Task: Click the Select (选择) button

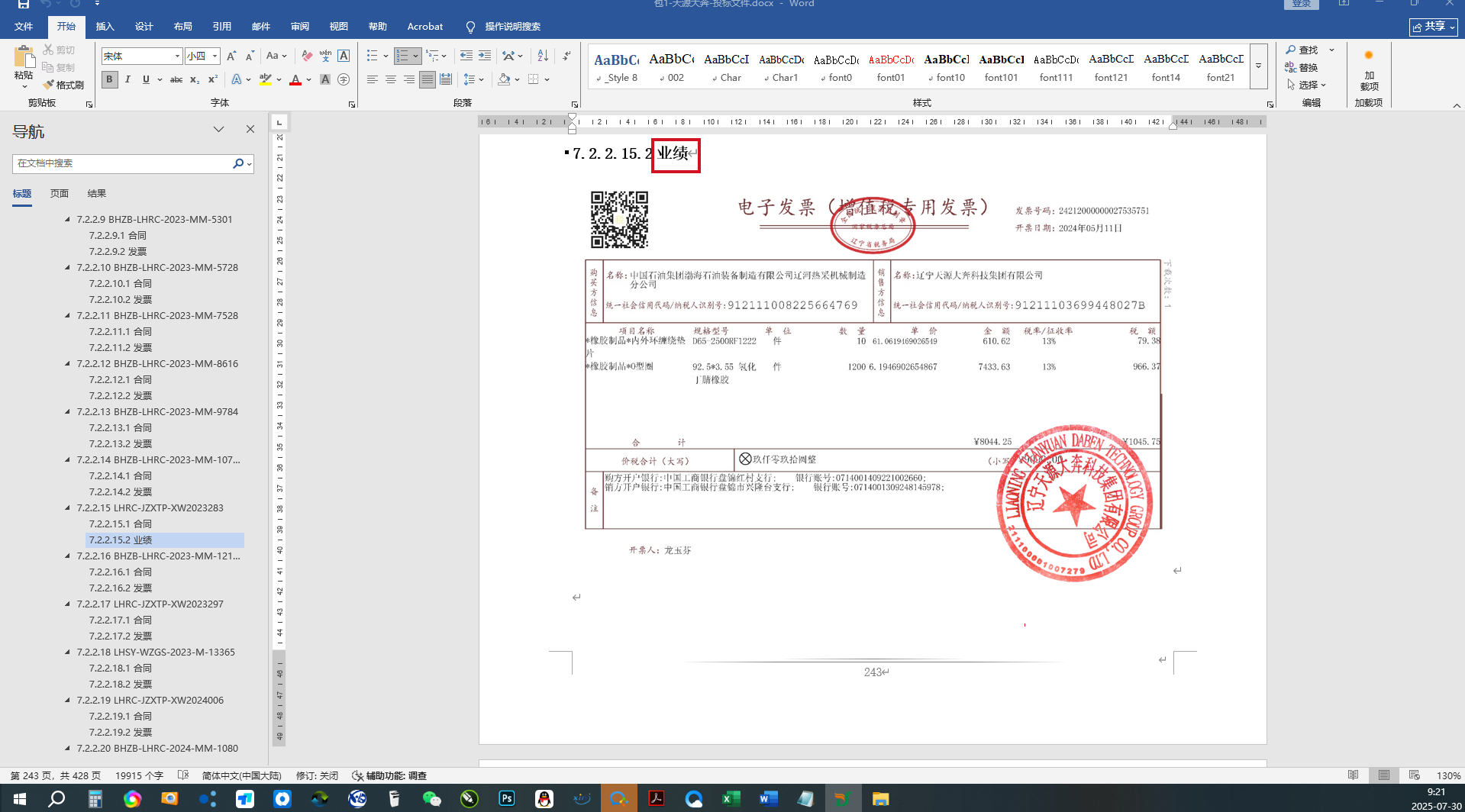Action: tap(1306, 85)
